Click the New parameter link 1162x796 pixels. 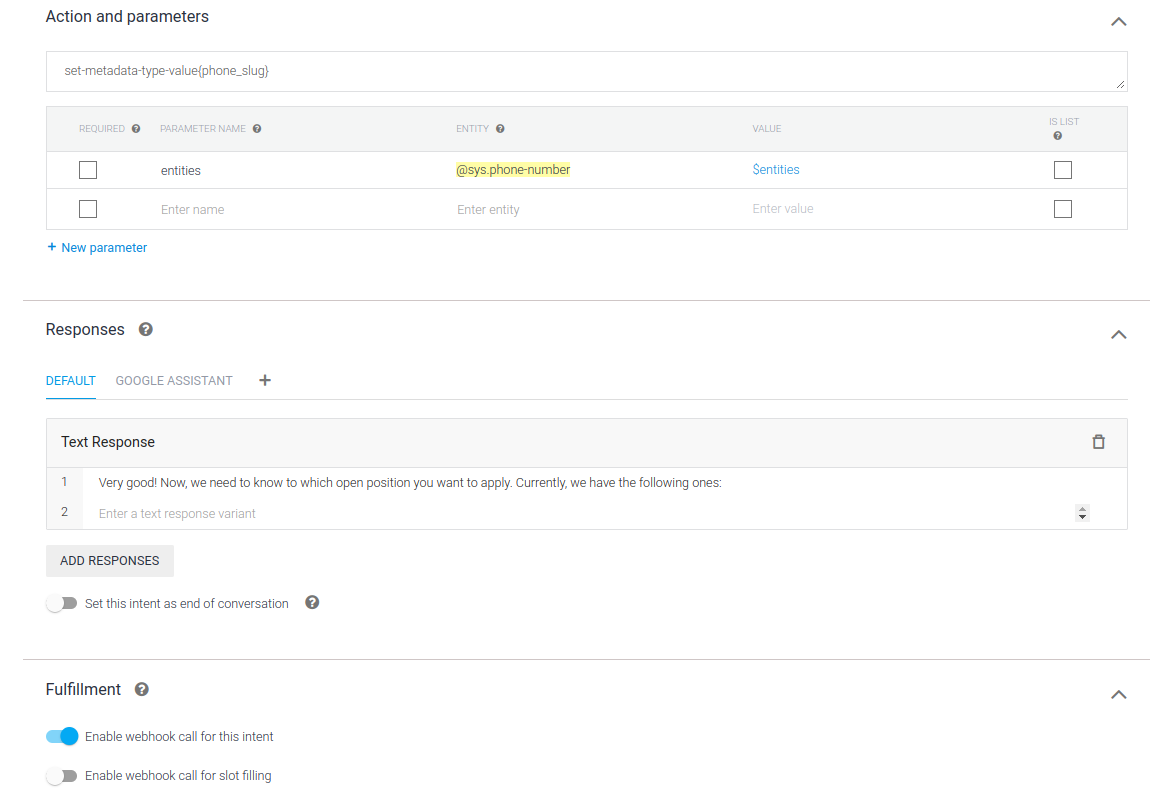pos(97,248)
